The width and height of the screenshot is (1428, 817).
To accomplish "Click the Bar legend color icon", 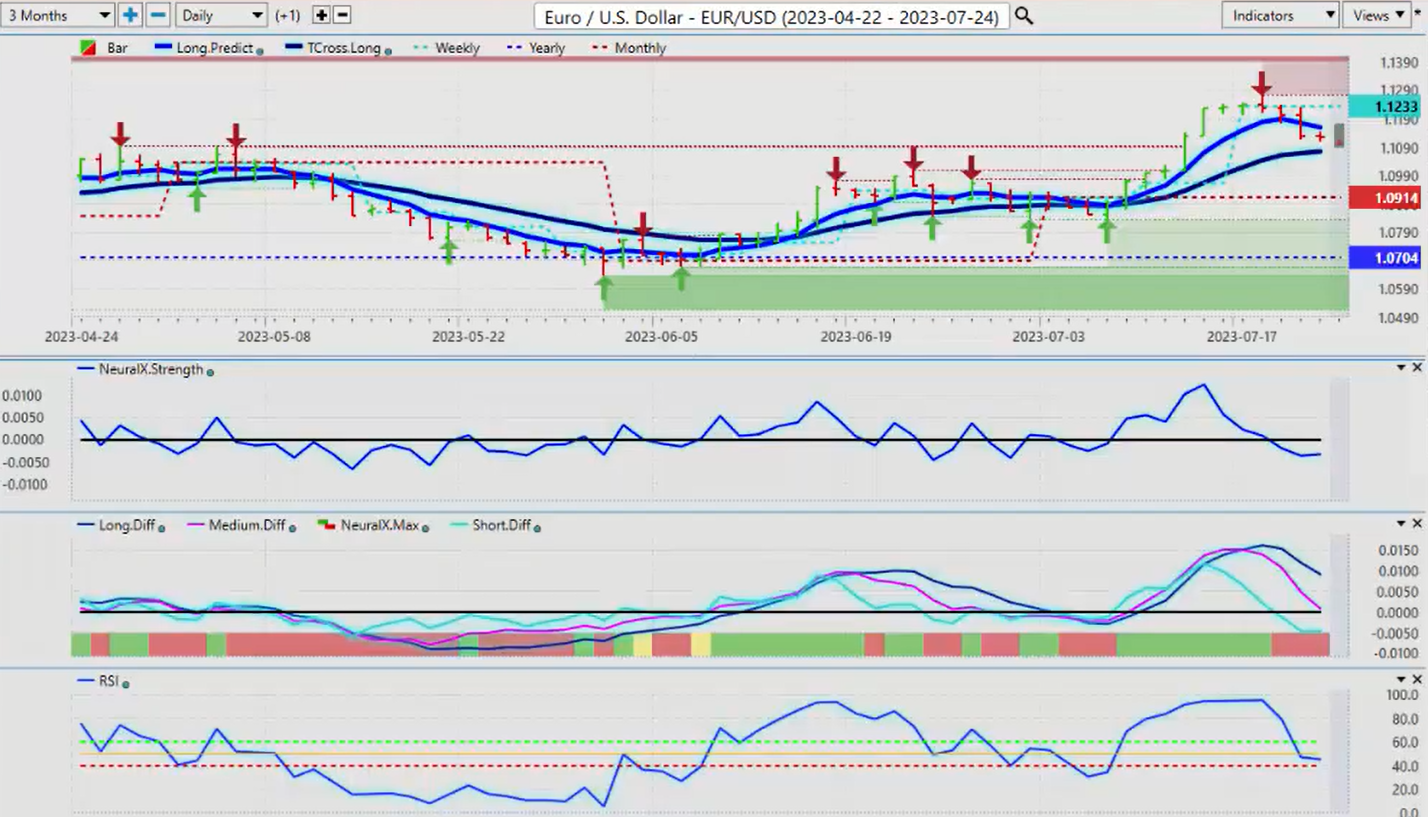I will point(86,48).
